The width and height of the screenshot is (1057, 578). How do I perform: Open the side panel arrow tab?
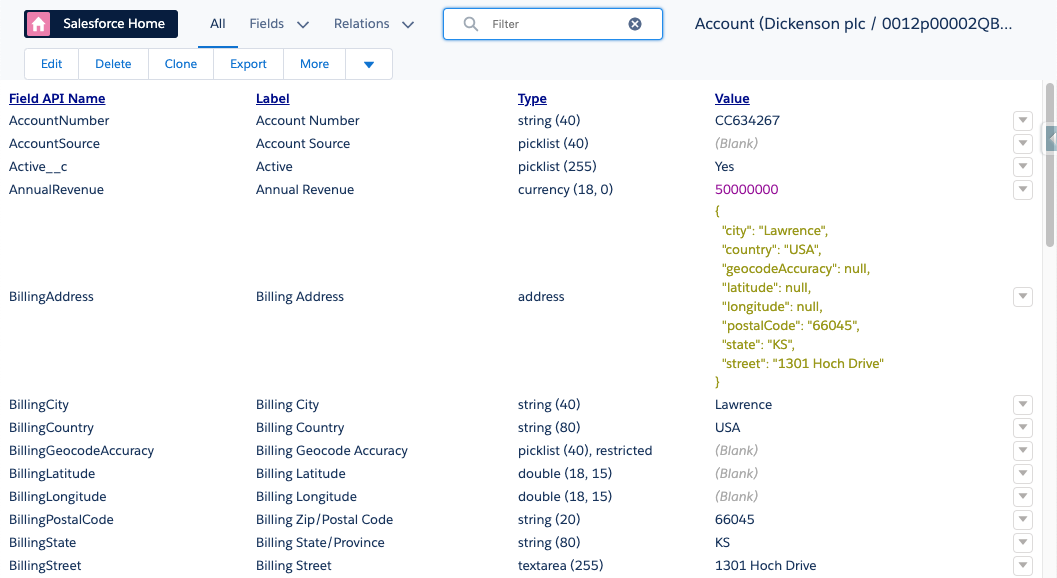[1051, 138]
